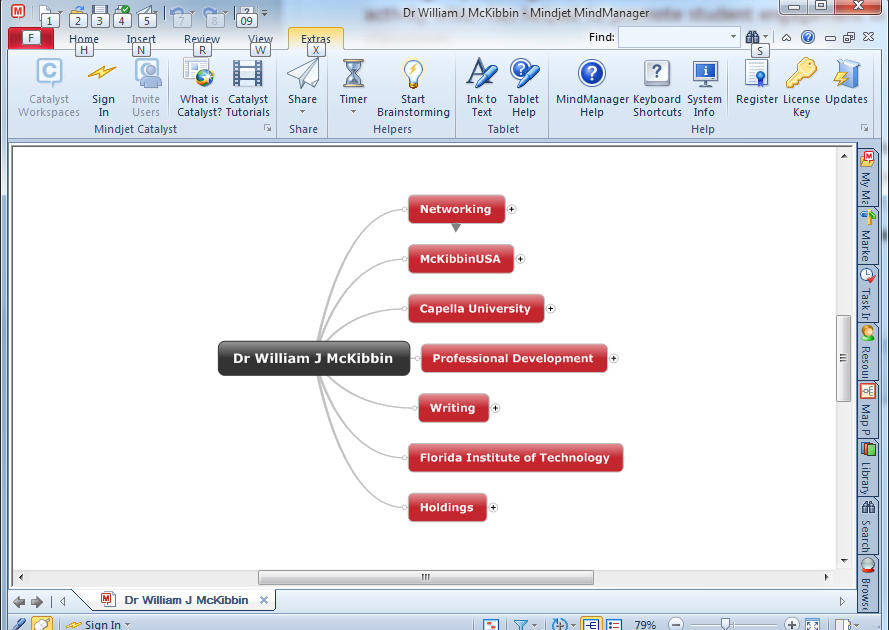
Task: Open Tablet Help
Action: (x=524, y=86)
